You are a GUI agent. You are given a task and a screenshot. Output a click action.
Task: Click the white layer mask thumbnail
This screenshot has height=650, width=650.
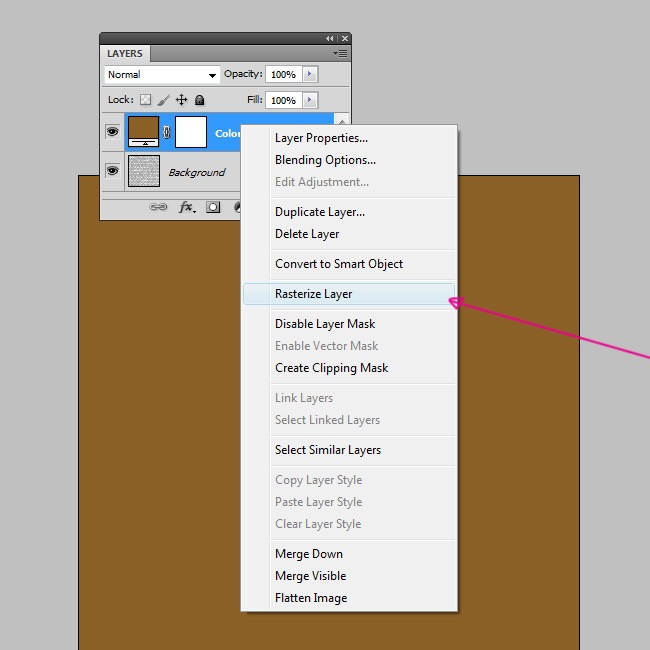[x=191, y=132]
